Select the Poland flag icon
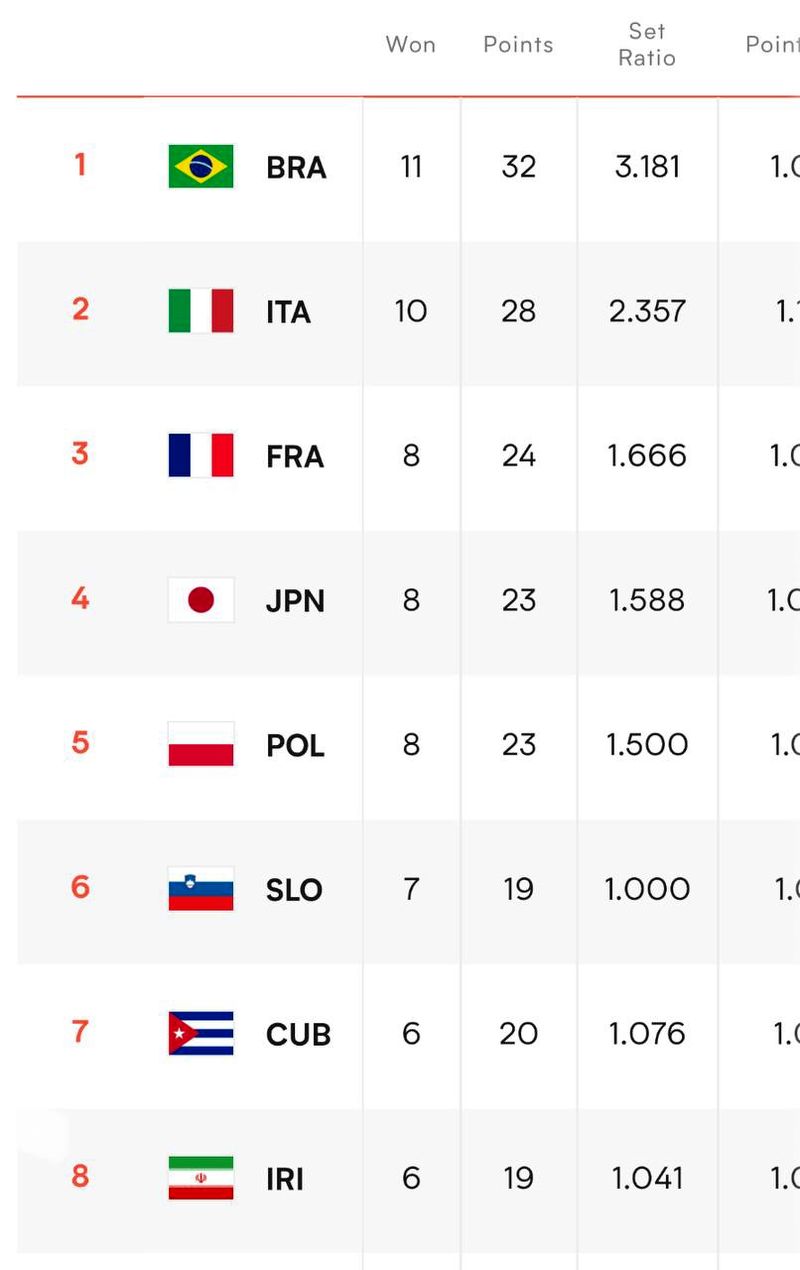The height and width of the screenshot is (1270, 800). tap(201, 744)
